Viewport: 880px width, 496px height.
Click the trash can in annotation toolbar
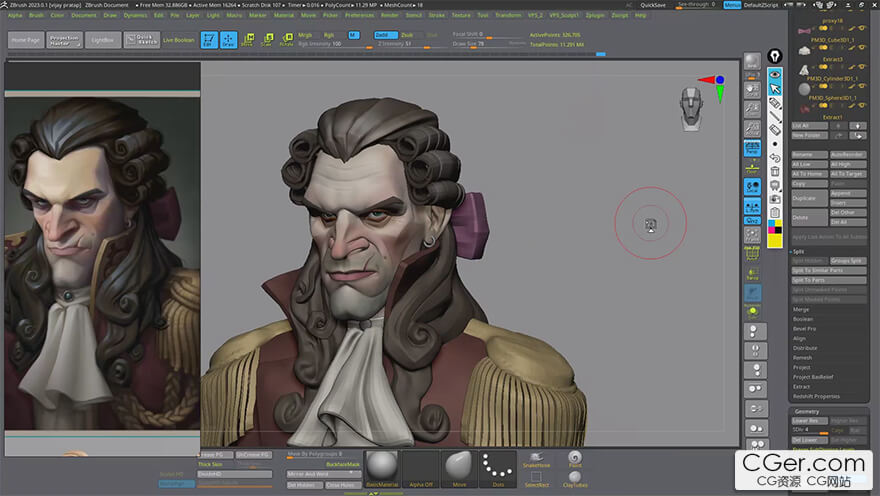(x=774, y=171)
